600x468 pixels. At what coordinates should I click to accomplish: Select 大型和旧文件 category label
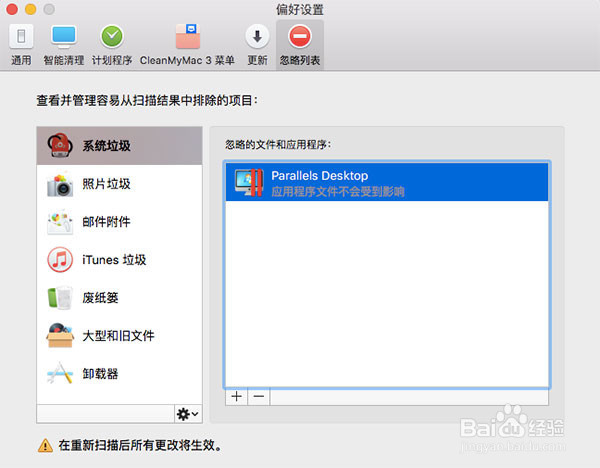click(x=118, y=336)
